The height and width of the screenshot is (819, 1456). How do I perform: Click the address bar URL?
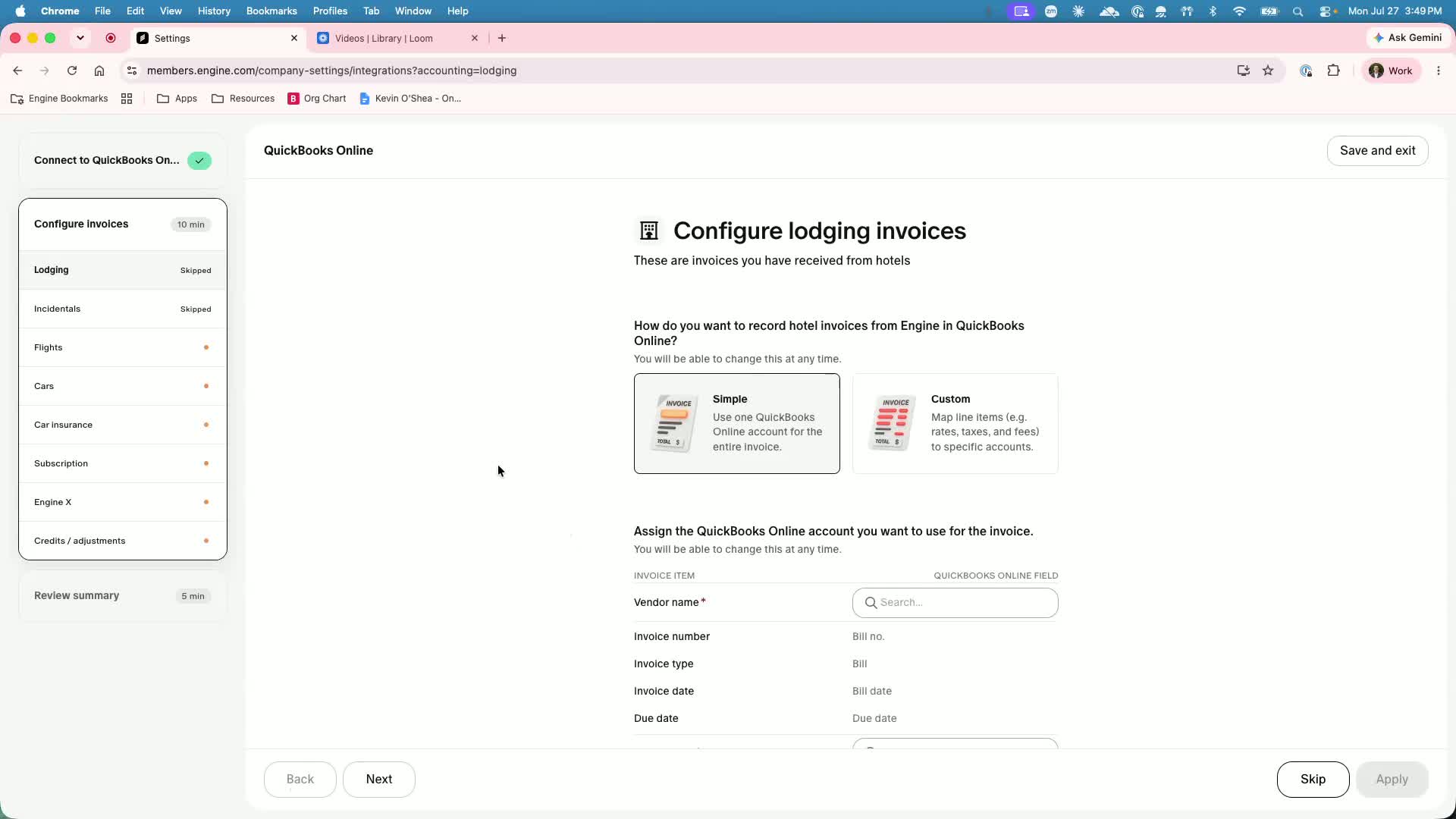click(331, 71)
